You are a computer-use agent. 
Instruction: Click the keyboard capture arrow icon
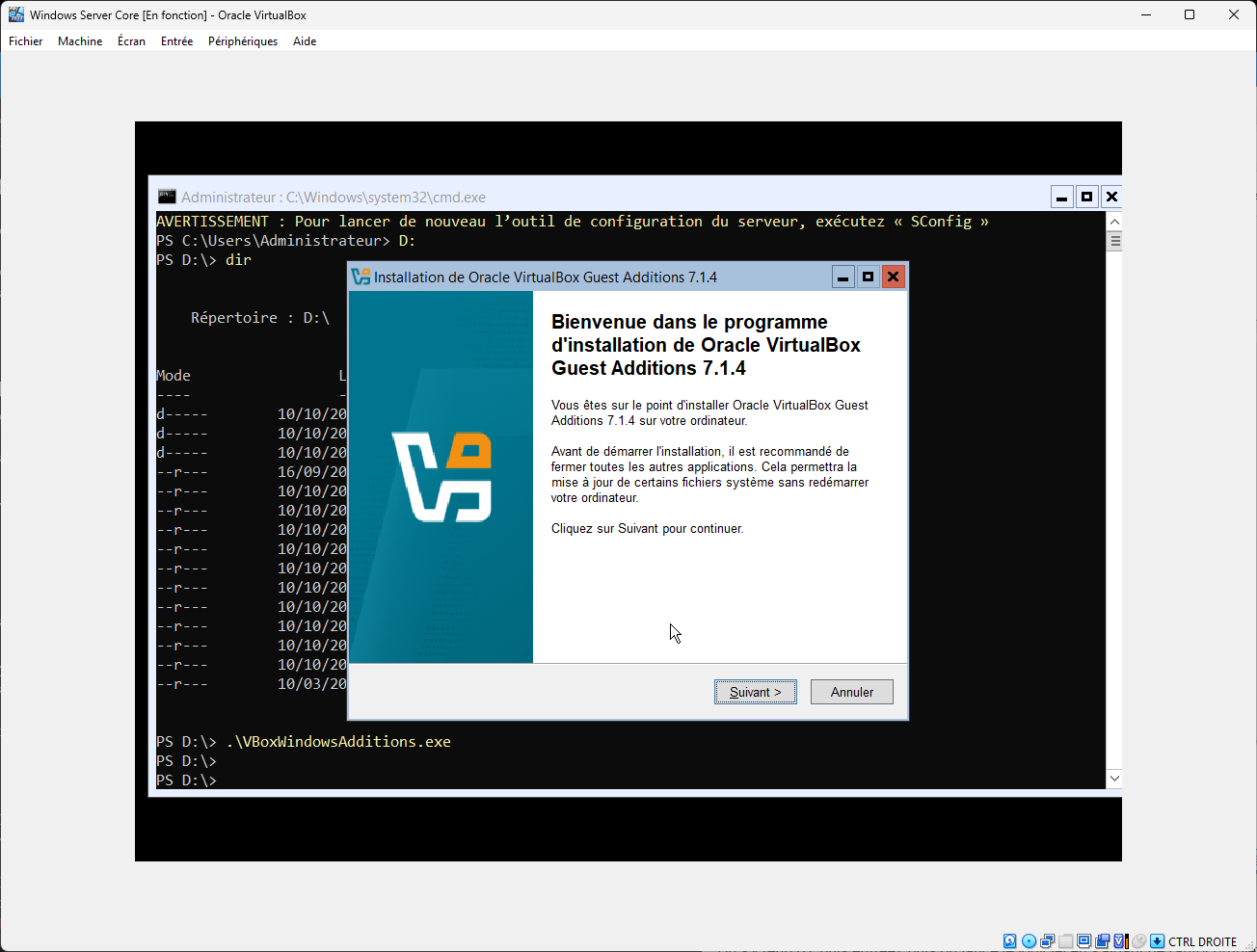pyautogui.click(x=1157, y=941)
